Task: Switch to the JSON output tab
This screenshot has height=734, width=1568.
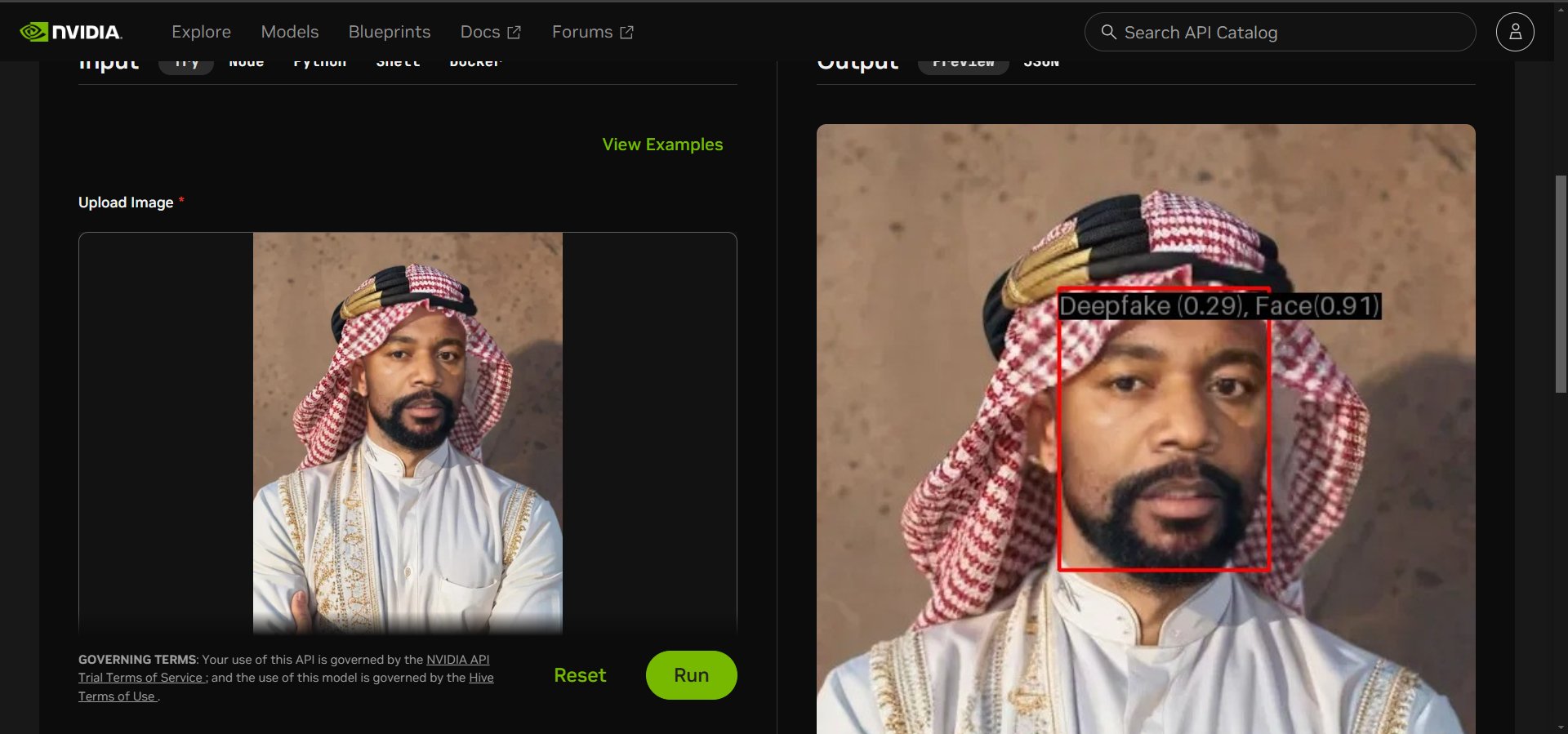Action: click(x=1041, y=65)
